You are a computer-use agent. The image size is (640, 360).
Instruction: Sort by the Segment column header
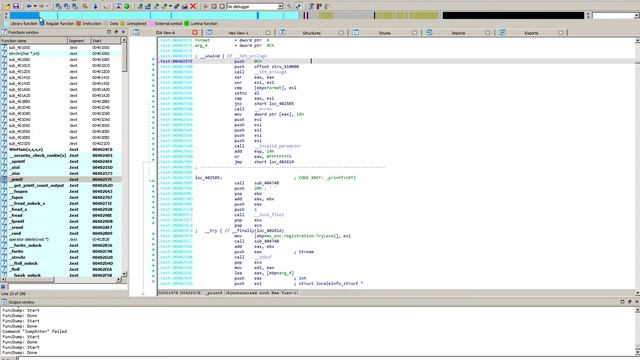click(79, 41)
